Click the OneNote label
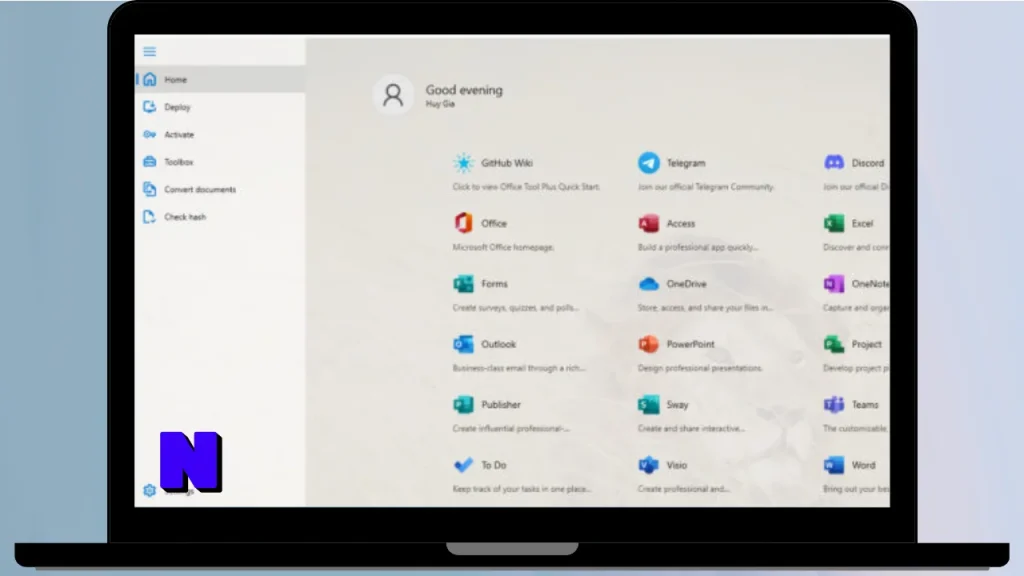 click(870, 283)
